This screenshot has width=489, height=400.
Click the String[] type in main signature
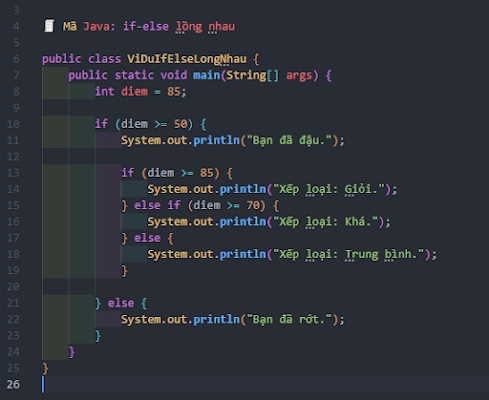click(x=253, y=75)
